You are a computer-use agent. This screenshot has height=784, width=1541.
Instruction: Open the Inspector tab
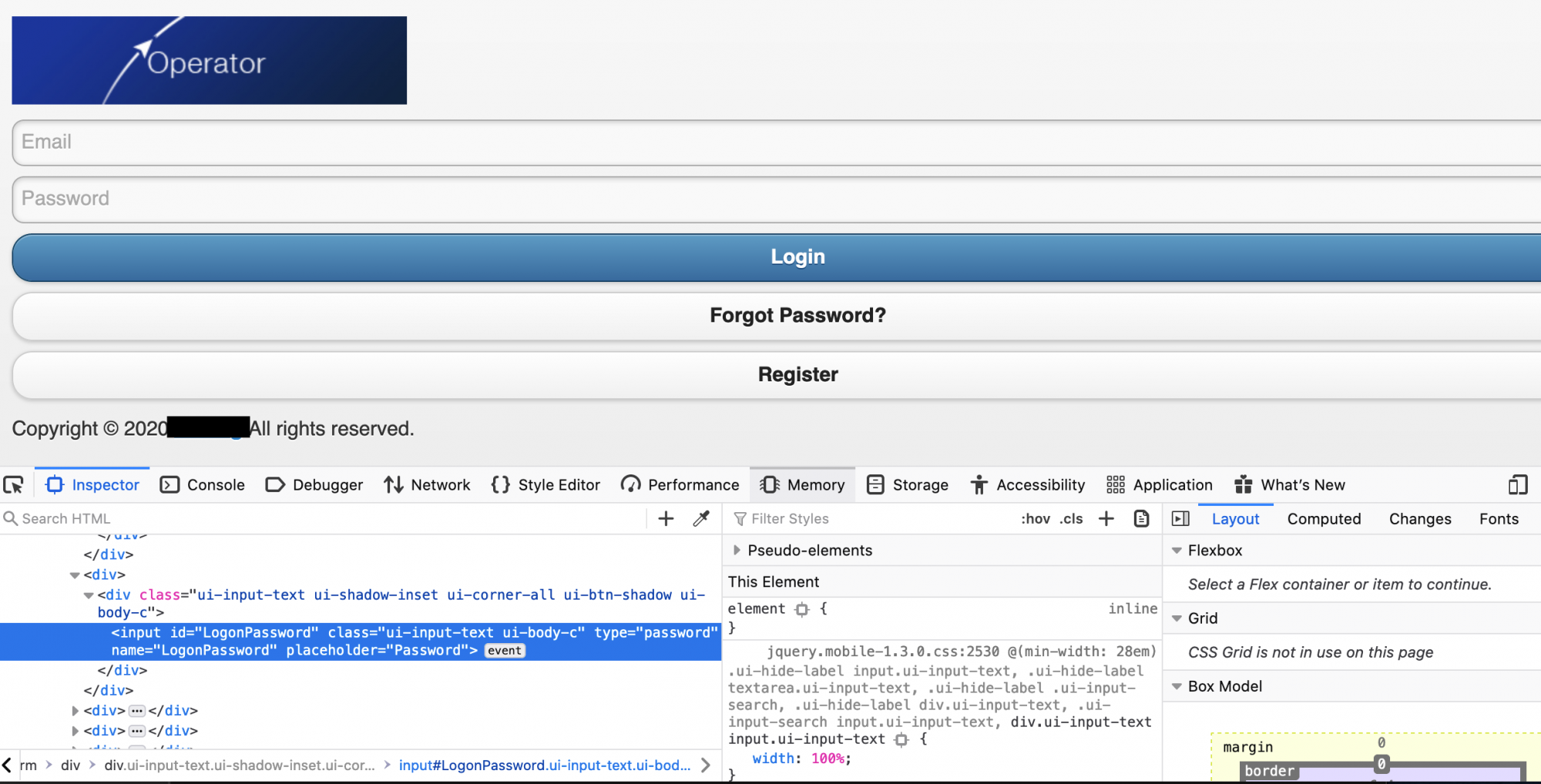pos(92,484)
